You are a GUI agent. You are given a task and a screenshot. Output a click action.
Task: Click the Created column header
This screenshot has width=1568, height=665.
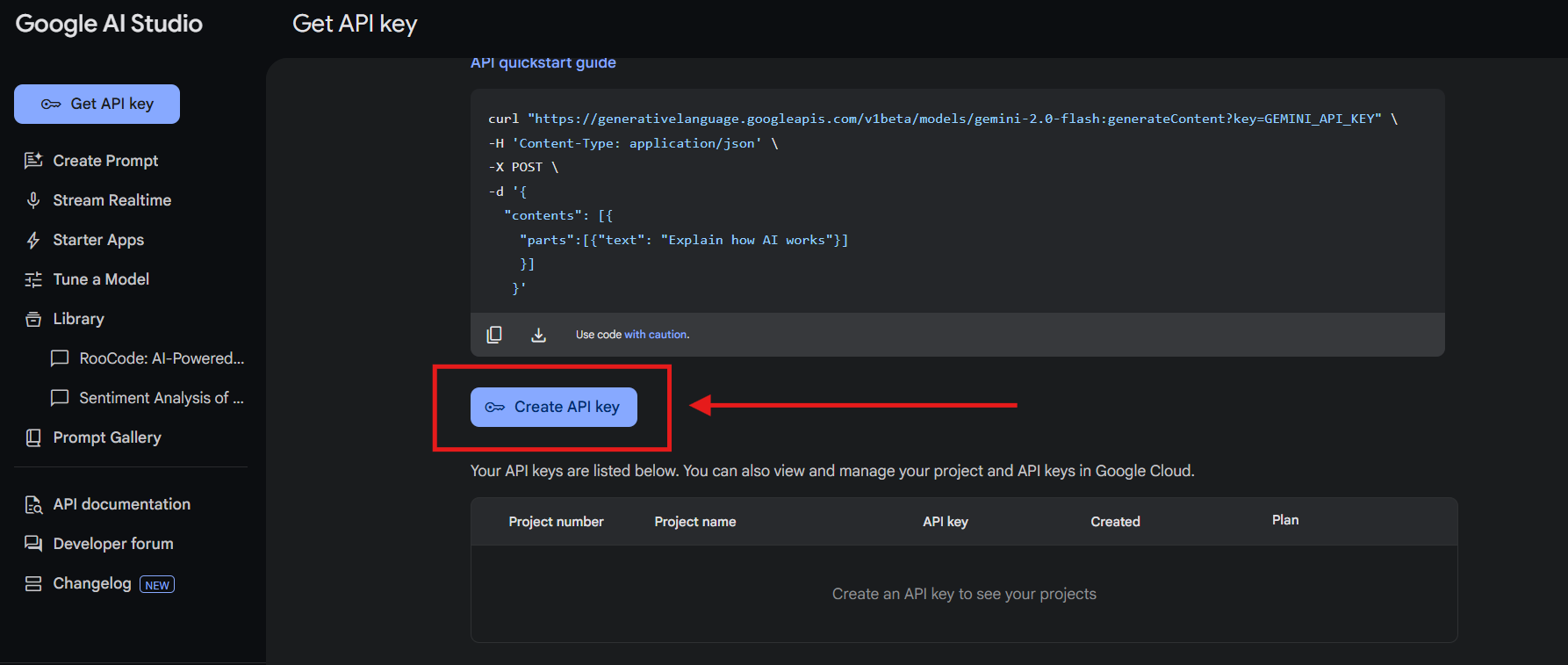(1116, 522)
